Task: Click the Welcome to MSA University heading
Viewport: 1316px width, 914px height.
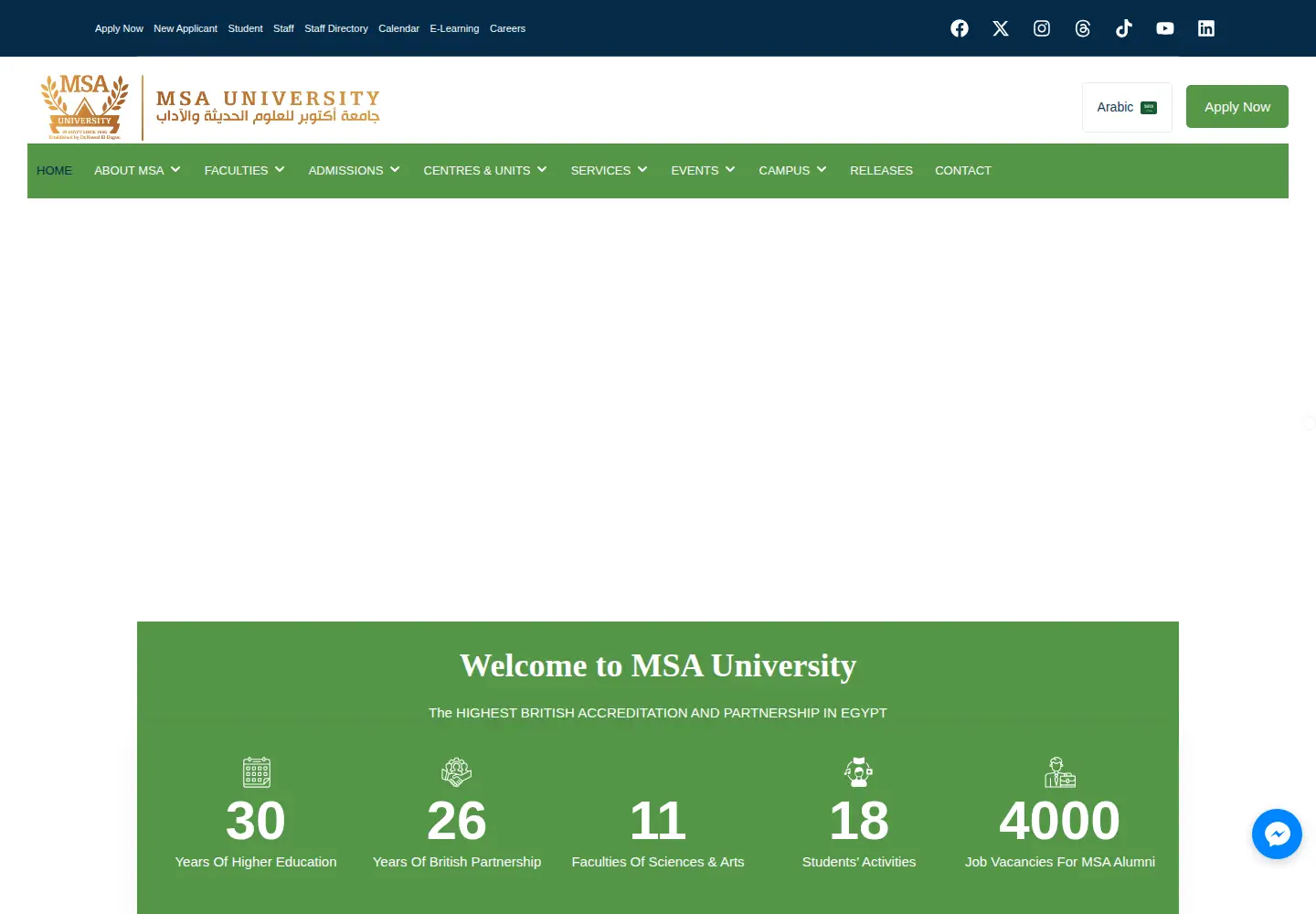Action: tap(658, 665)
